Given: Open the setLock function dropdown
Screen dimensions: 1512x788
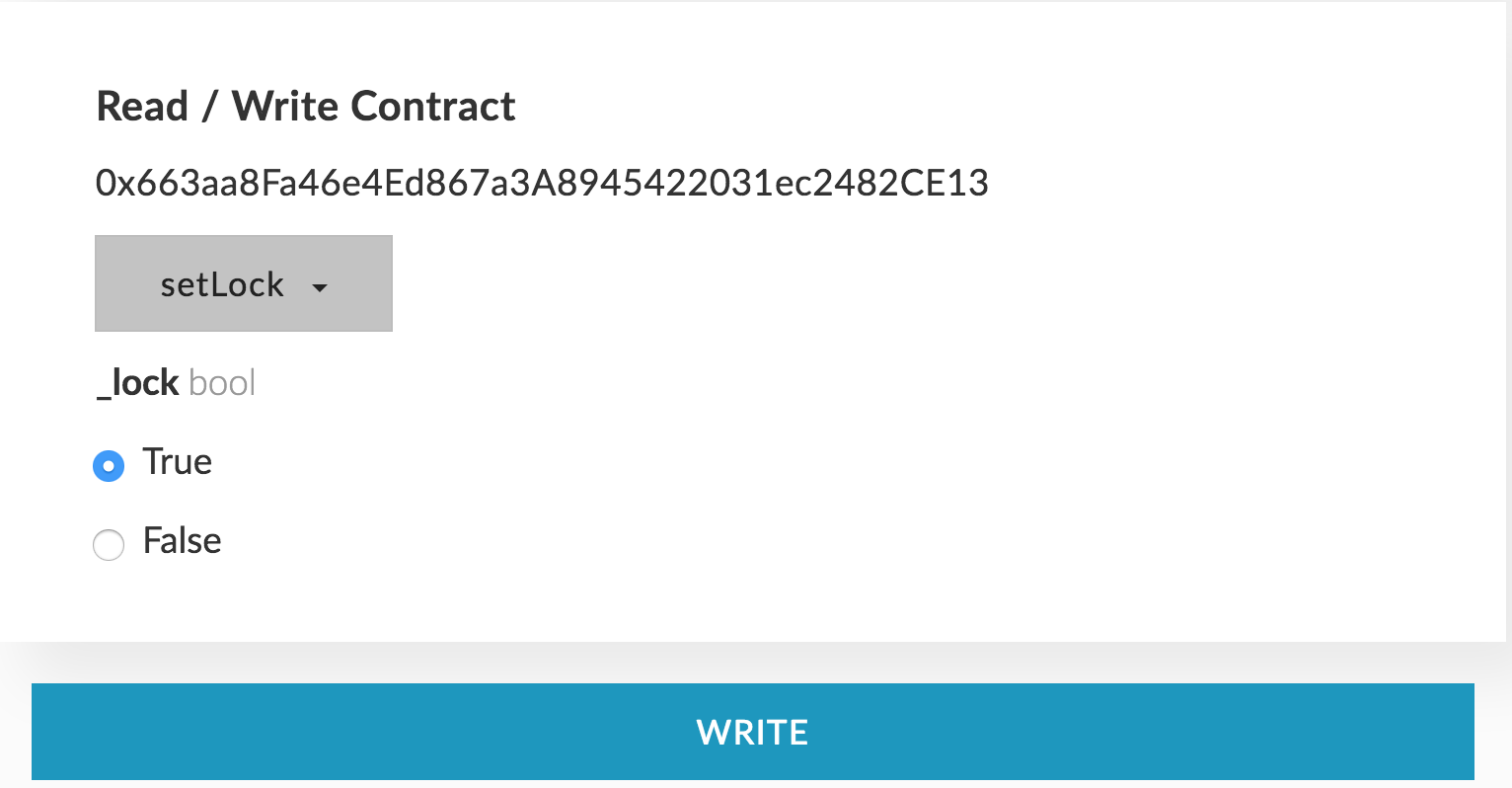Looking at the screenshot, I should point(244,284).
